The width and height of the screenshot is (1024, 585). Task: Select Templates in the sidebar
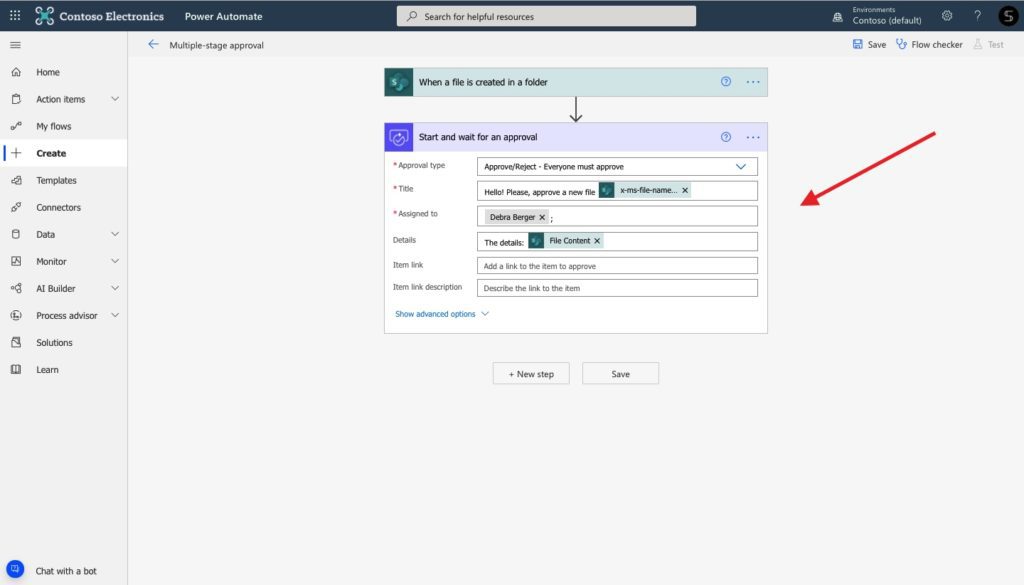[x=56, y=180]
